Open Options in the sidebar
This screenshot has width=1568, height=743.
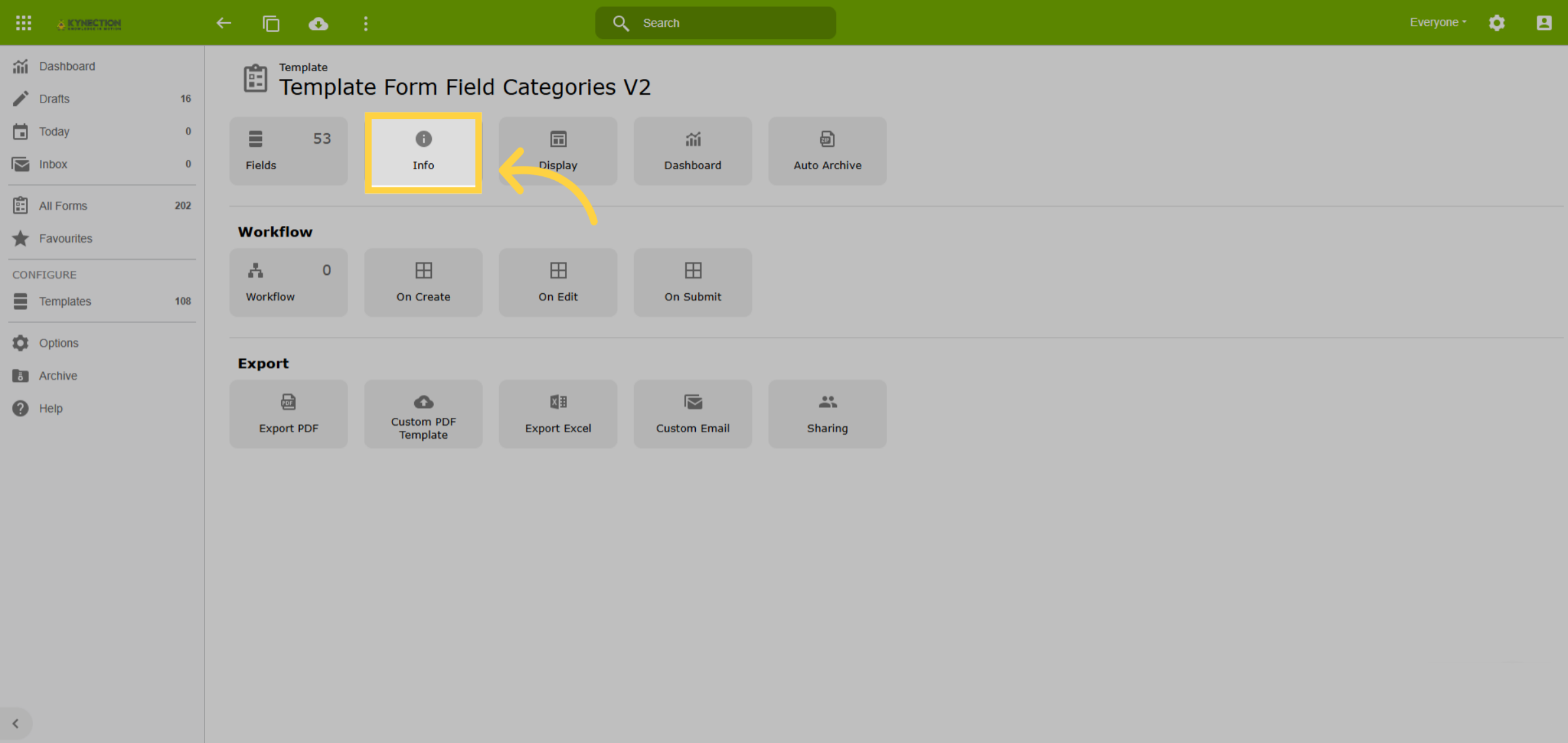(x=102, y=343)
